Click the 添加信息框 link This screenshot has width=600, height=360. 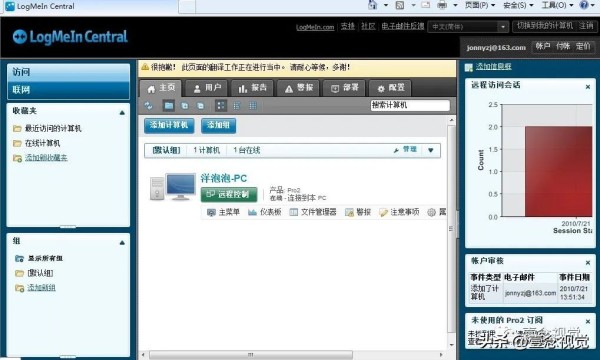click(x=493, y=67)
